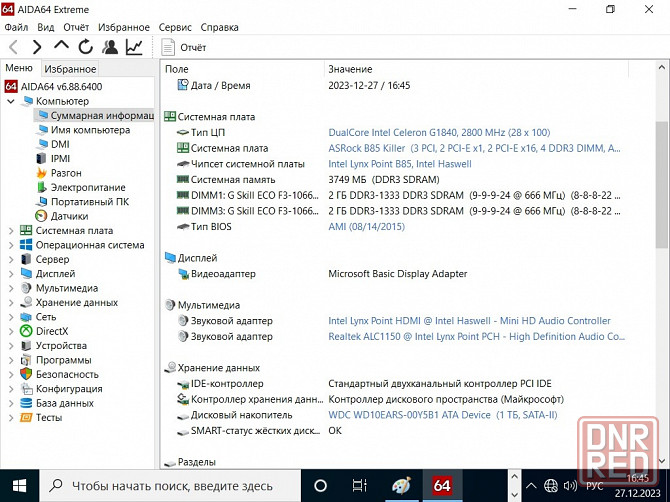Select the Сеть network icon in tree
The height and width of the screenshot is (502, 670).
[26, 317]
